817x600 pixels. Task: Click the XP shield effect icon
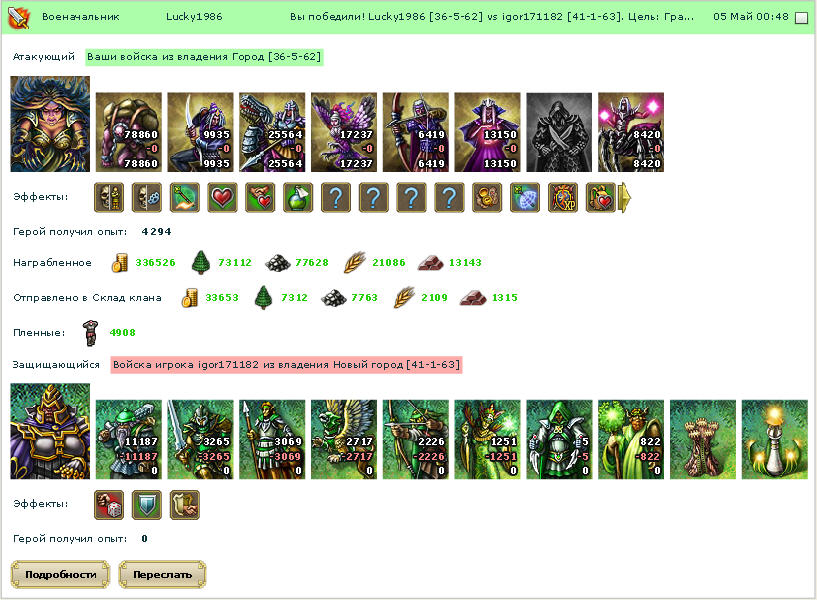pos(563,197)
